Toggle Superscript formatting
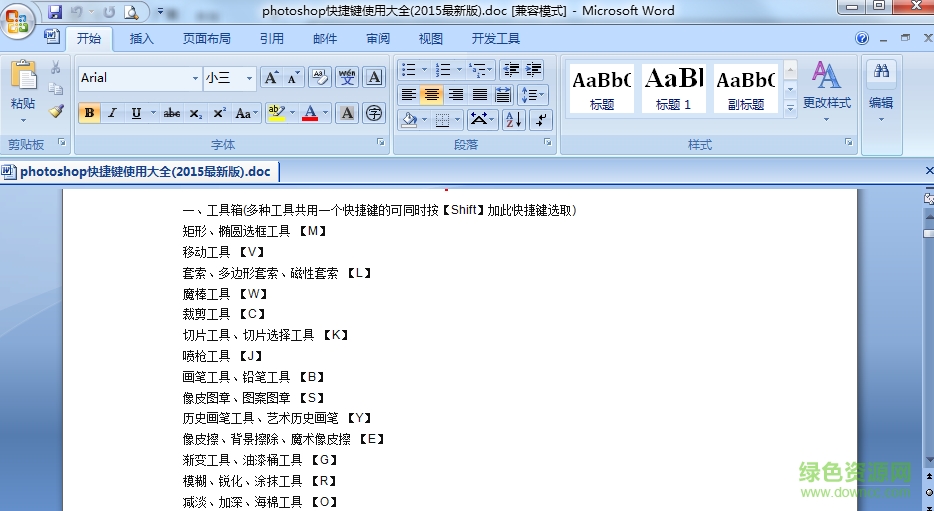This screenshot has height=511, width=934. (219, 113)
